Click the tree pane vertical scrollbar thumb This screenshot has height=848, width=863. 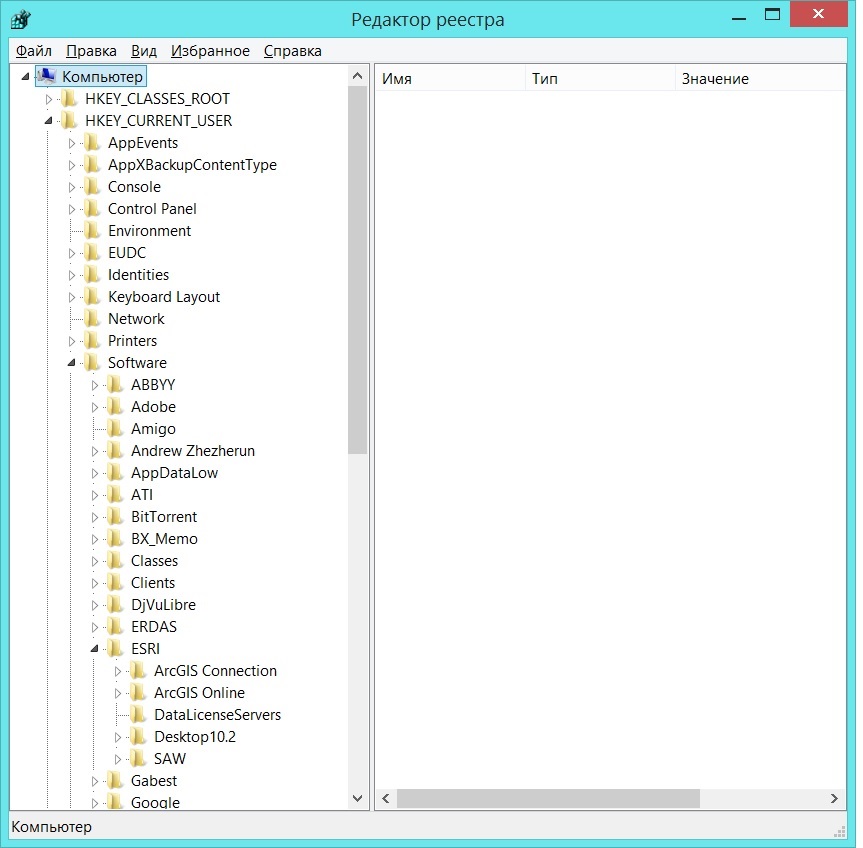(x=357, y=270)
